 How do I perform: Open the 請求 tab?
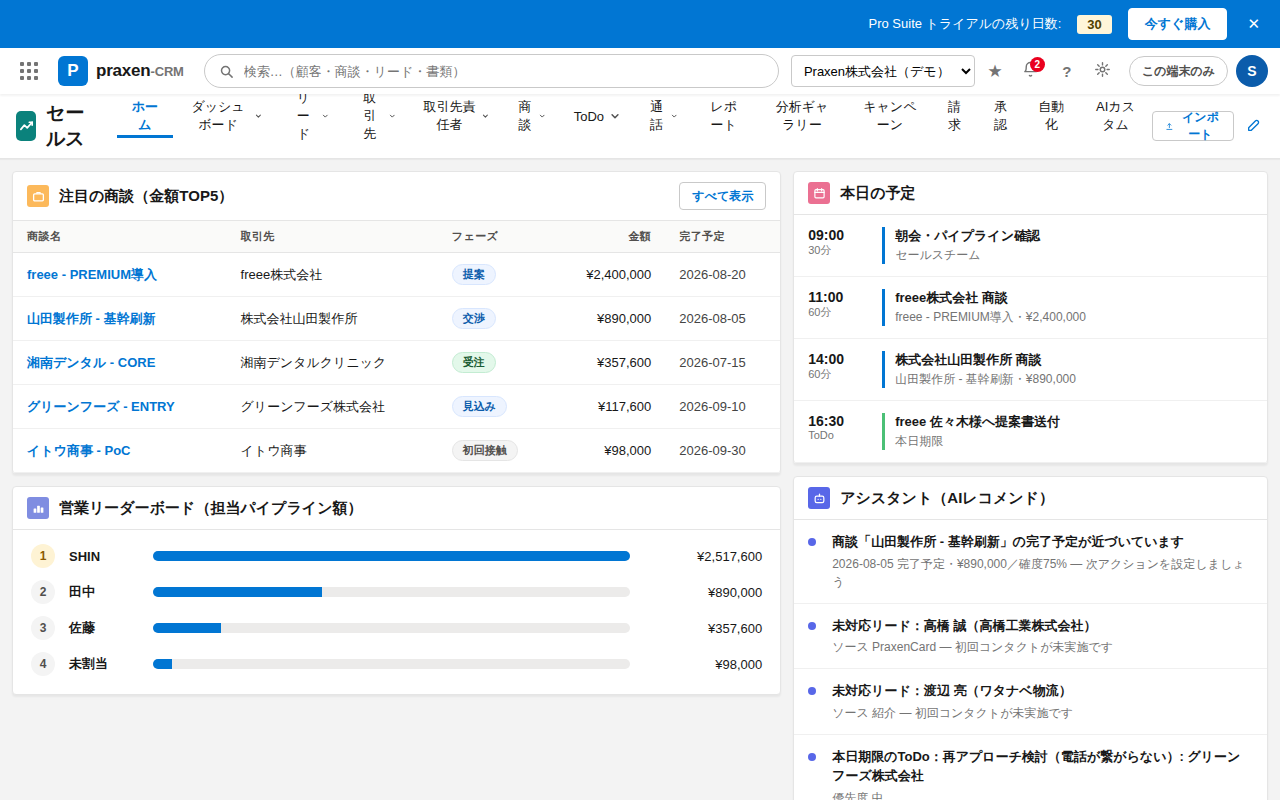pyautogui.click(x=954, y=116)
